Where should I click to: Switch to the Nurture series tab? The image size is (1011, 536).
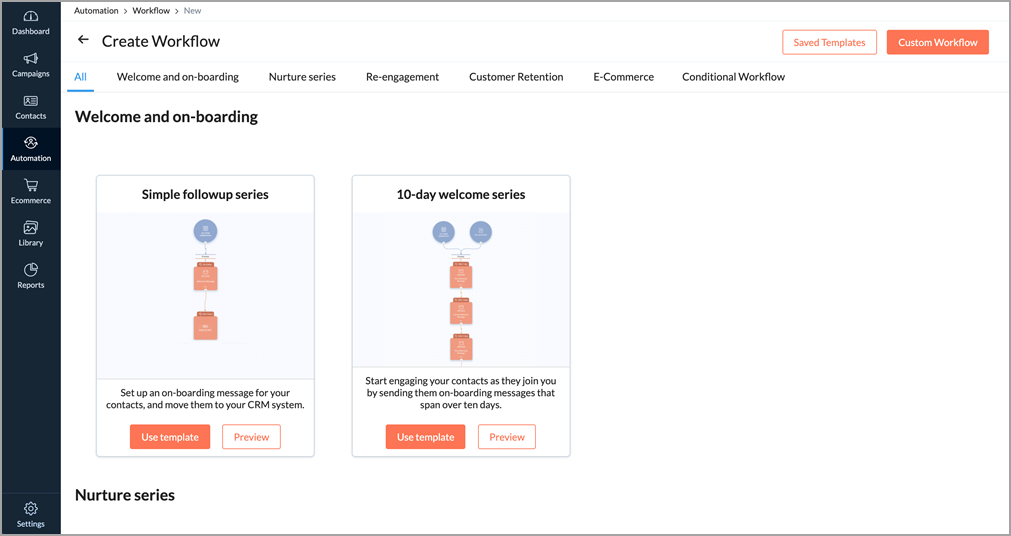pos(302,77)
